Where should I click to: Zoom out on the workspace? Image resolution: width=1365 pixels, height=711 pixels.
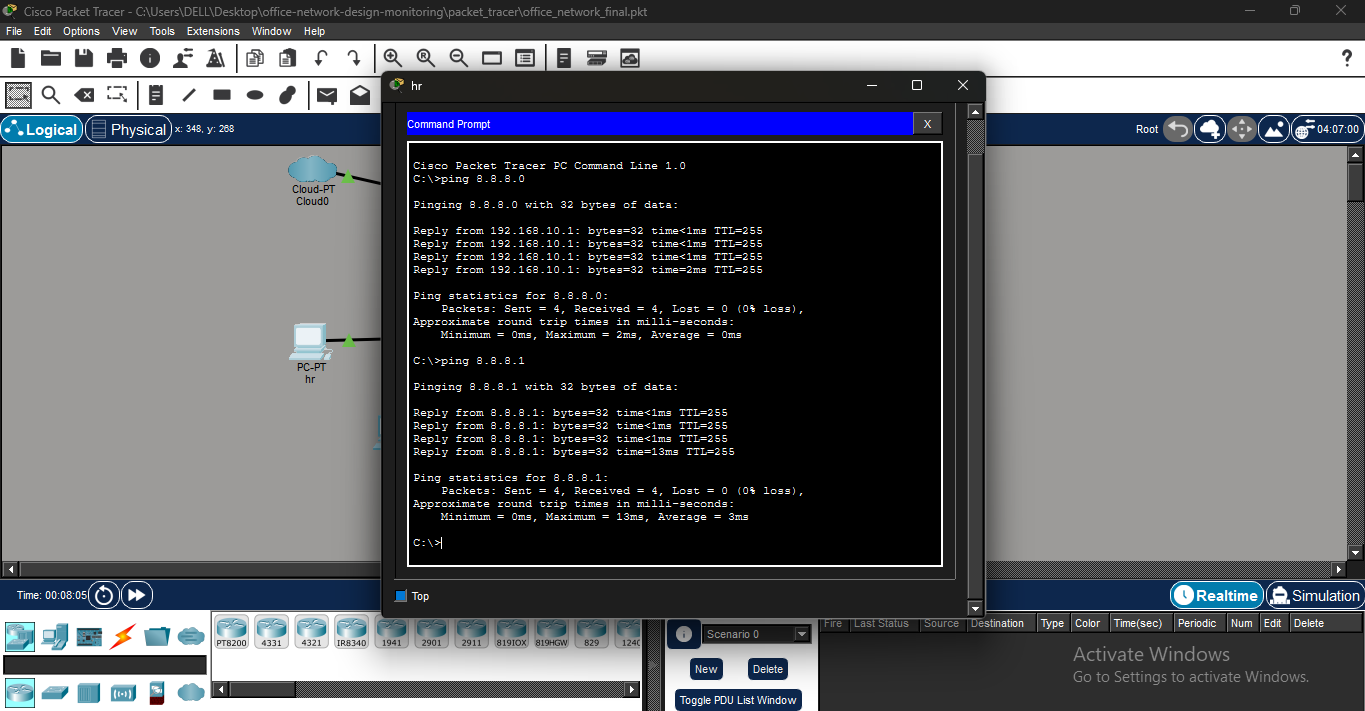pos(459,58)
